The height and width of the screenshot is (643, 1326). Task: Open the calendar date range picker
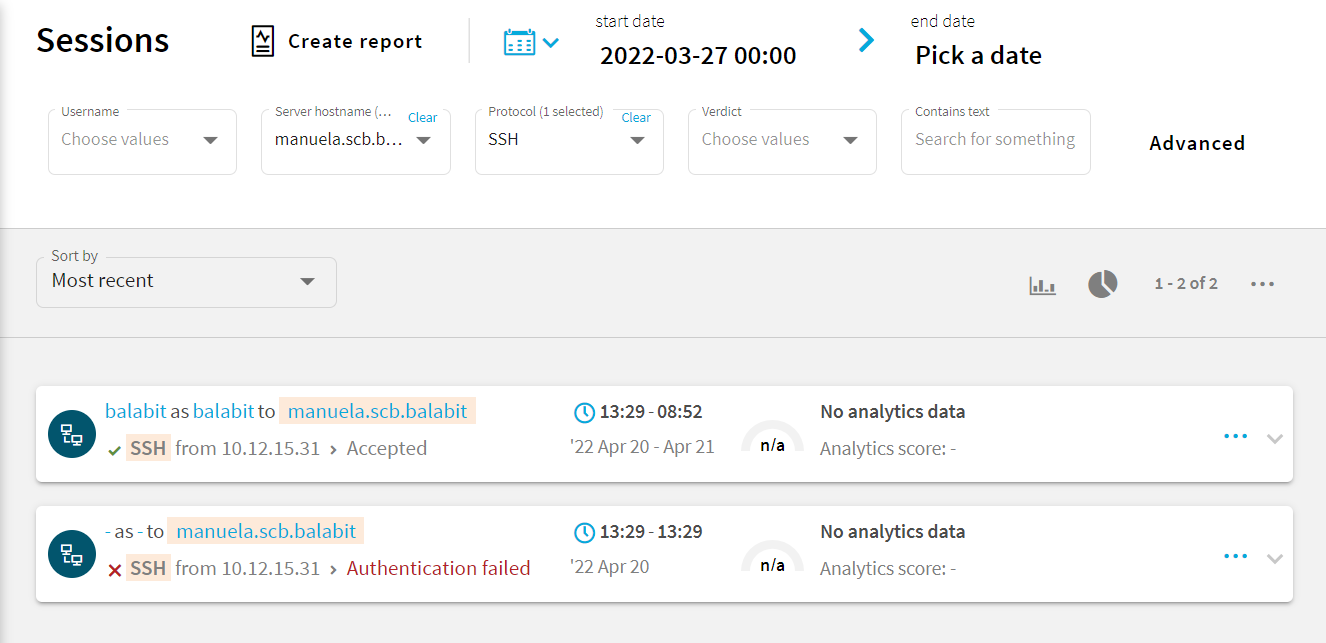pyautogui.click(x=530, y=42)
